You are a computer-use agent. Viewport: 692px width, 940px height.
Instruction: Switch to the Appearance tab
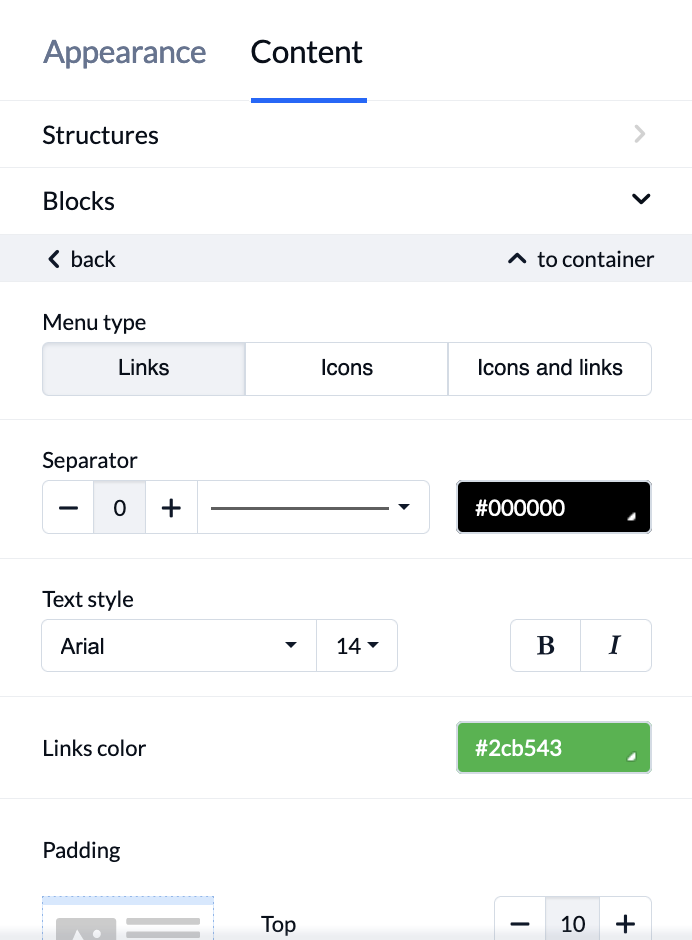click(124, 52)
